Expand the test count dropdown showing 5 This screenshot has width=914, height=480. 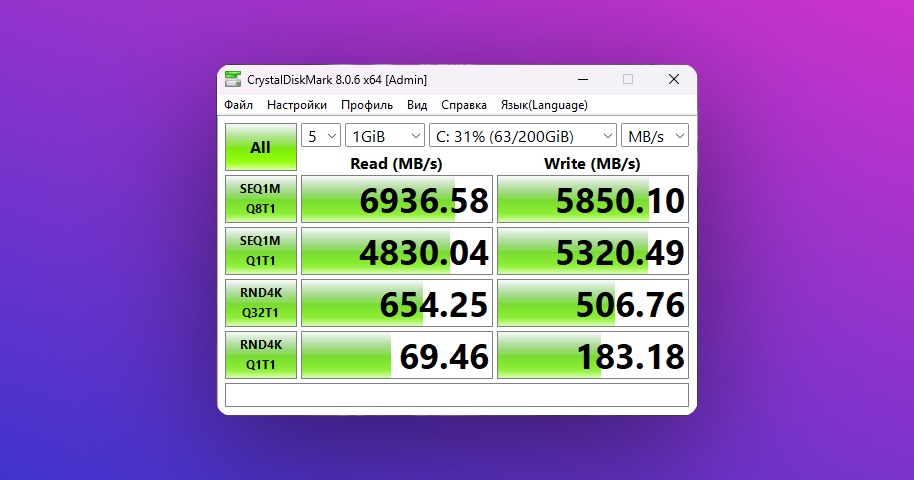click(x=321, y=136)
